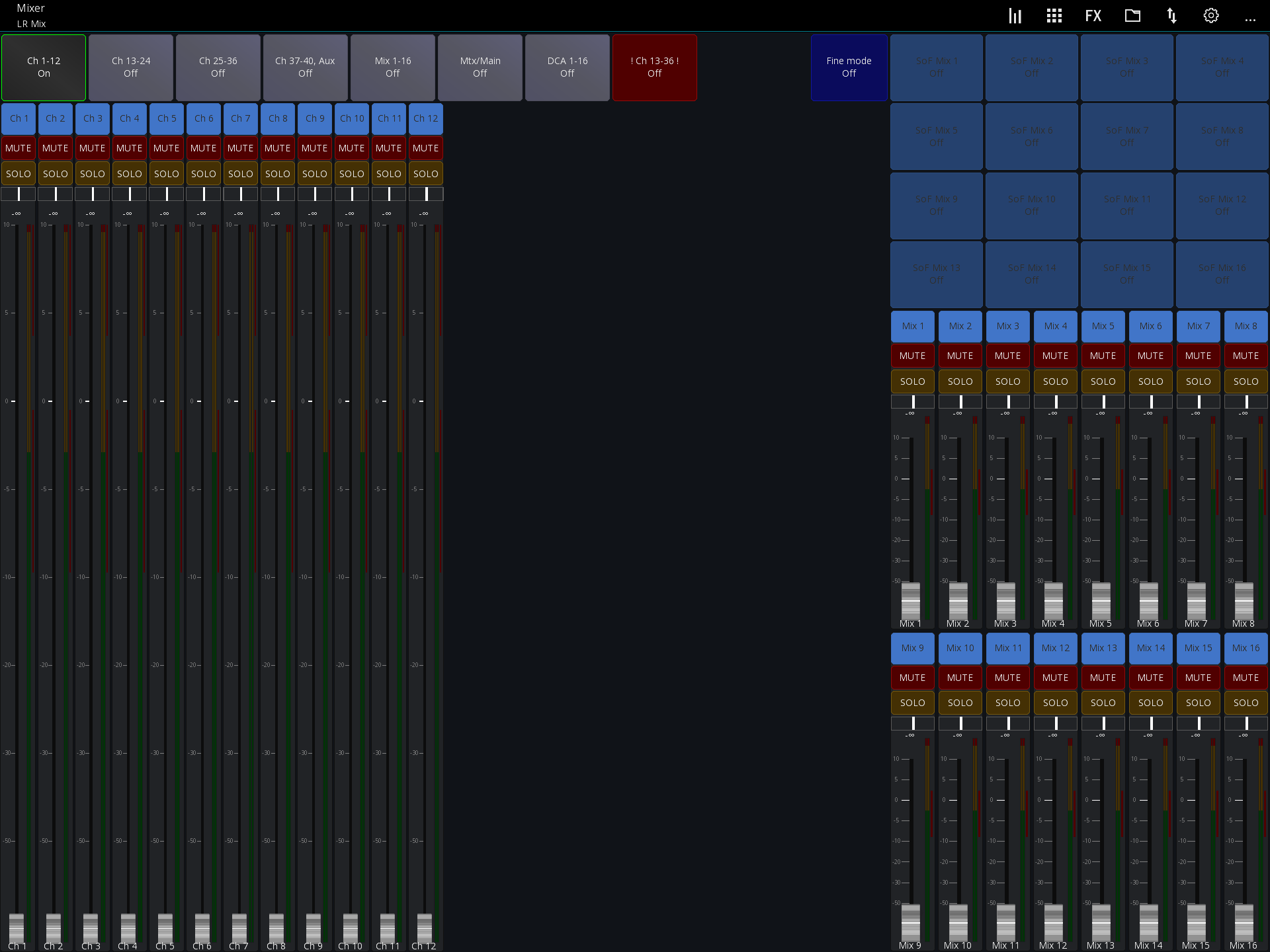Enable sends on fader for SoF Mix 1

click(x=936, y=67)
